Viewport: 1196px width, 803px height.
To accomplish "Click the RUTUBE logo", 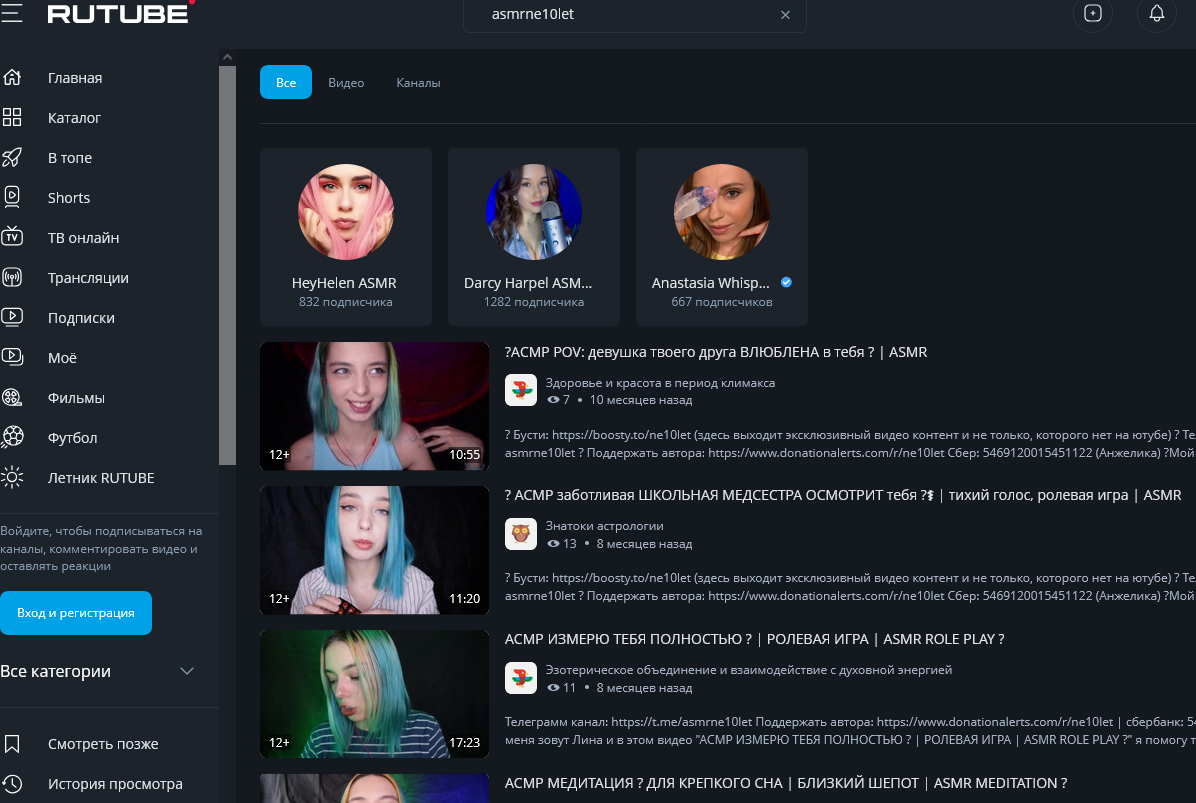I will point(121,12).
